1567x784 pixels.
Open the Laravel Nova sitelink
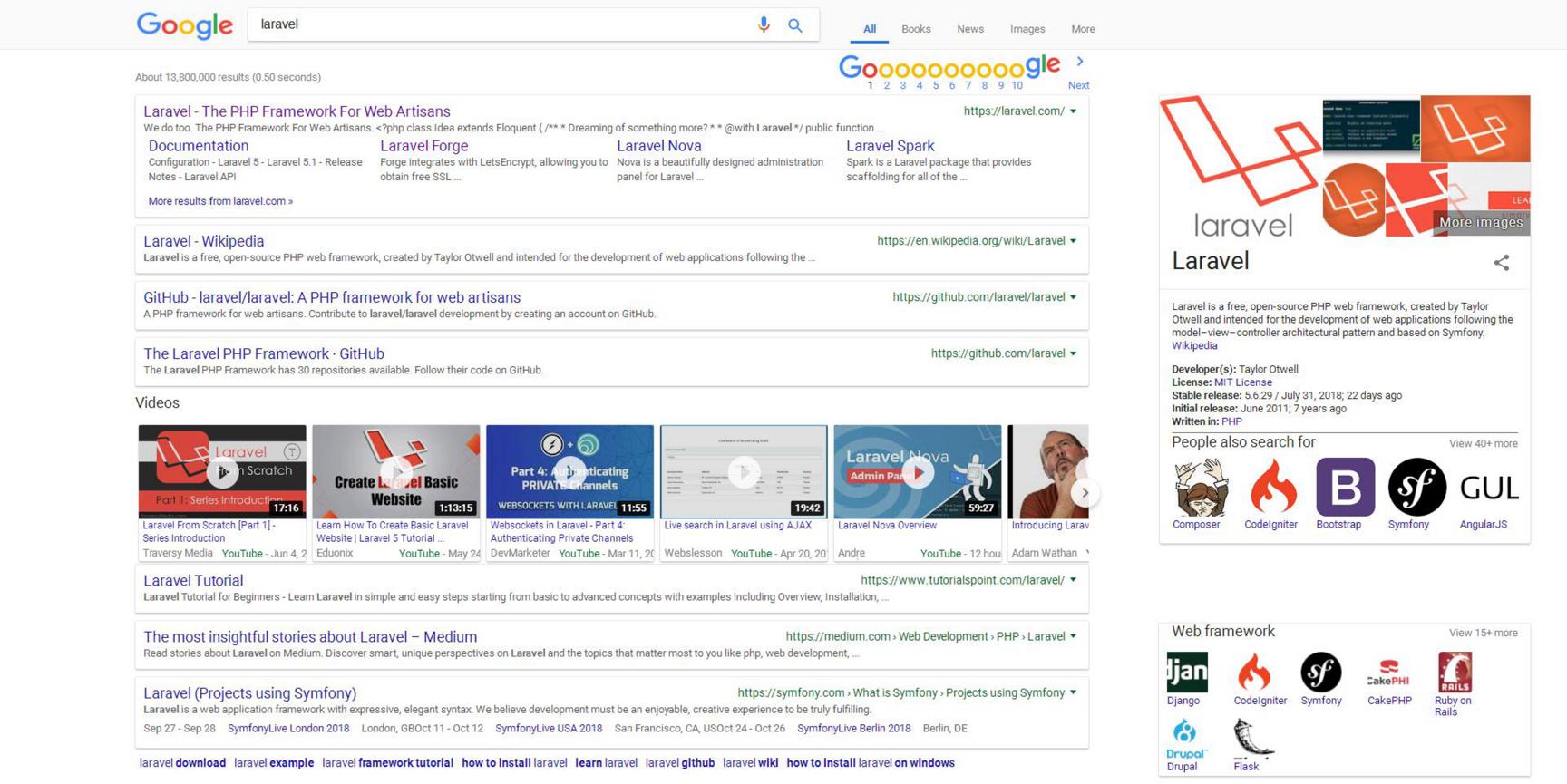(658, 146)
